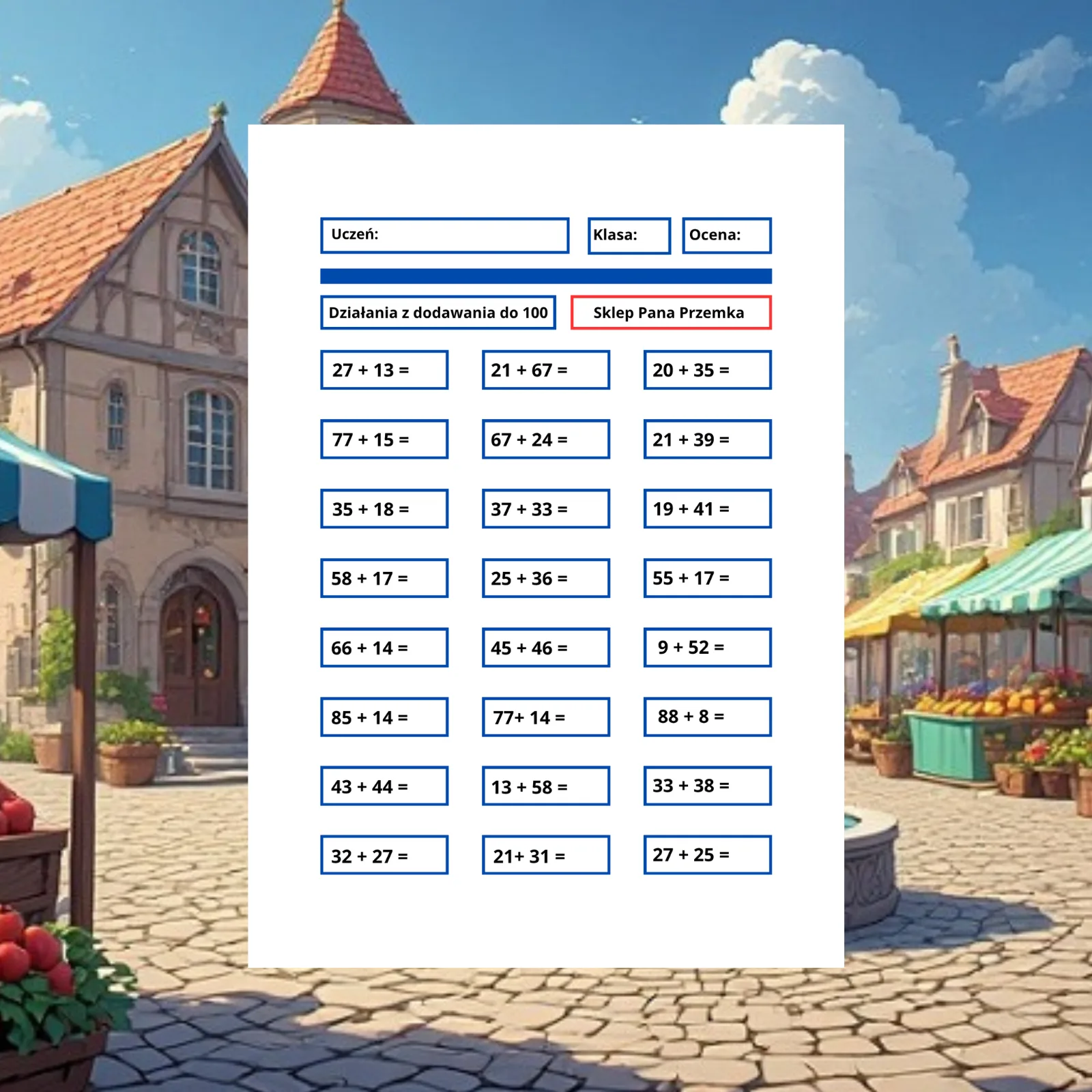The height and width of the screenshot is (1092, 1092).
Task: Click the '88 + 8 =' problem box
Action: pos(708,717)
